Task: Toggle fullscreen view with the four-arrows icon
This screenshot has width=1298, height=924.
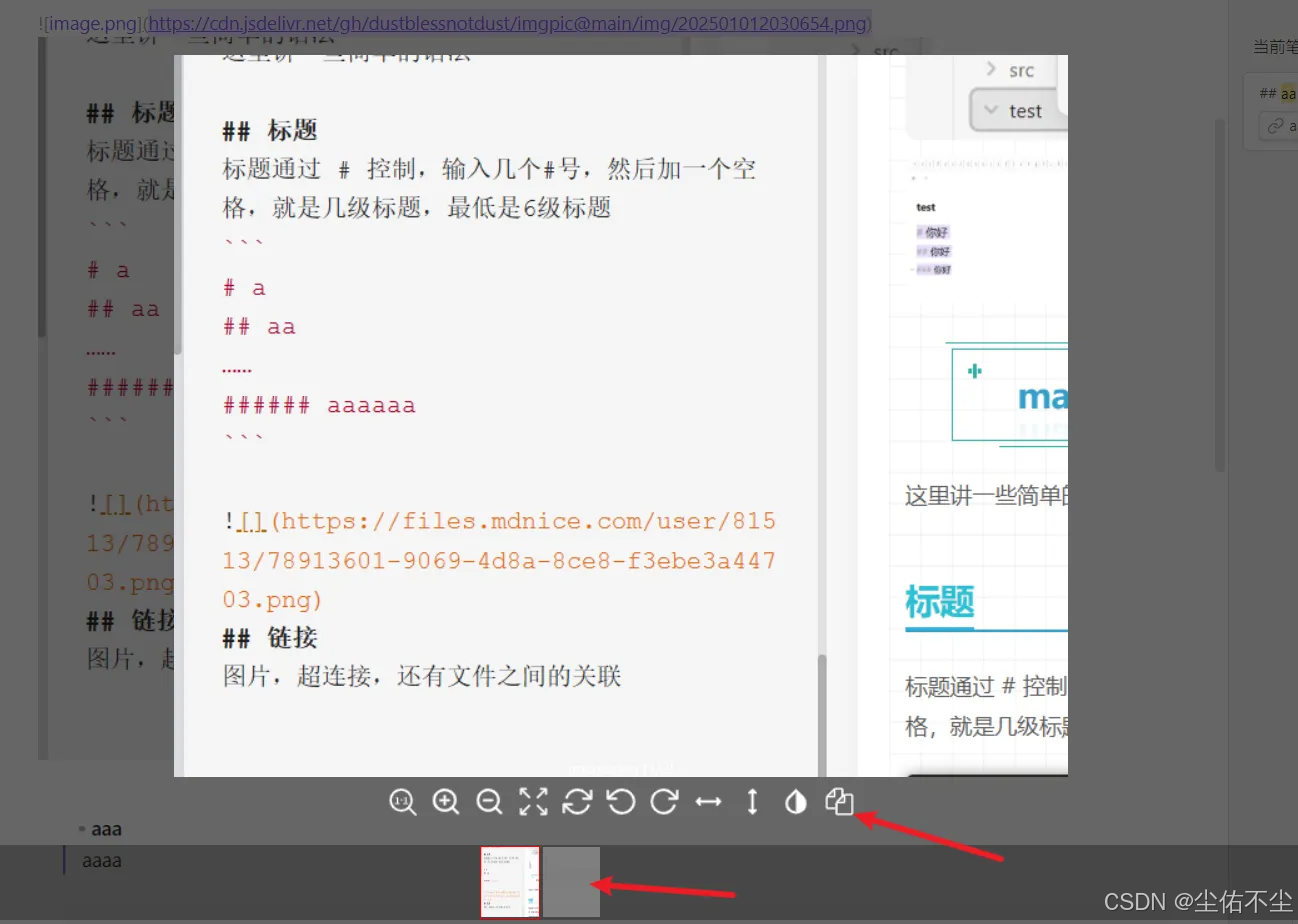Action: click(x=533, y=802)
